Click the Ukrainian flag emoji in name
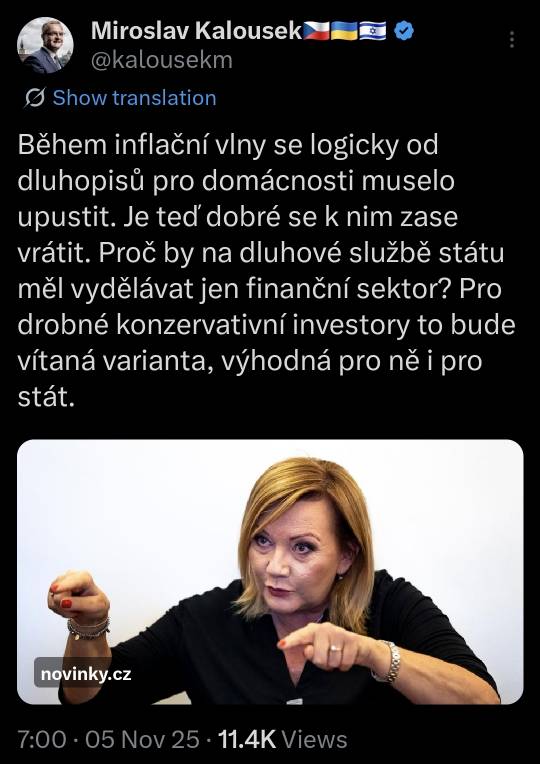Image resolution: width=540 pixels, height=764 pixels. point(345,31)
